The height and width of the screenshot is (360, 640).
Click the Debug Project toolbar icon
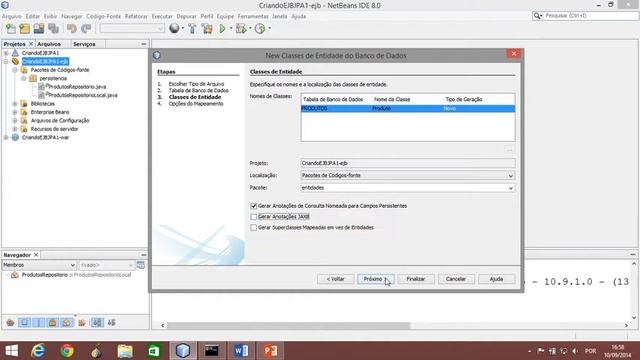tap(241, 29)
